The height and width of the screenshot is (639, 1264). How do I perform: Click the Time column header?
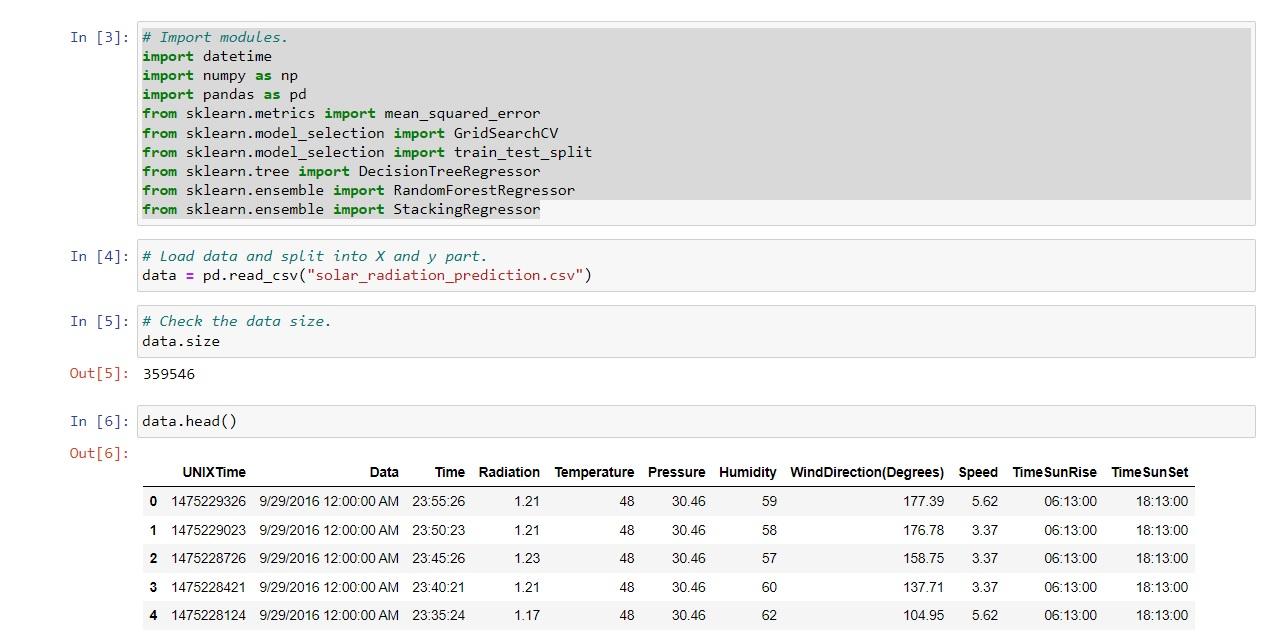(x=450, y=472)
